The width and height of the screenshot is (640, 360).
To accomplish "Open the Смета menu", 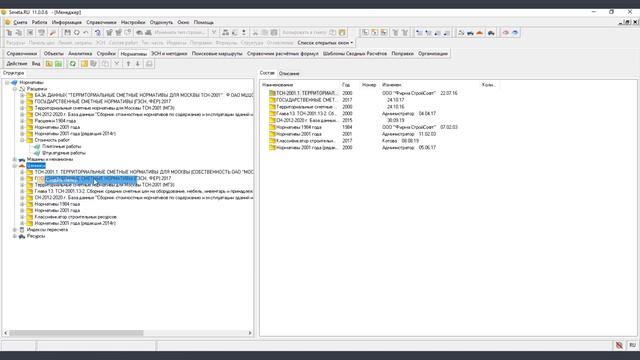I will pyautogui.click(x=20, y=22).
